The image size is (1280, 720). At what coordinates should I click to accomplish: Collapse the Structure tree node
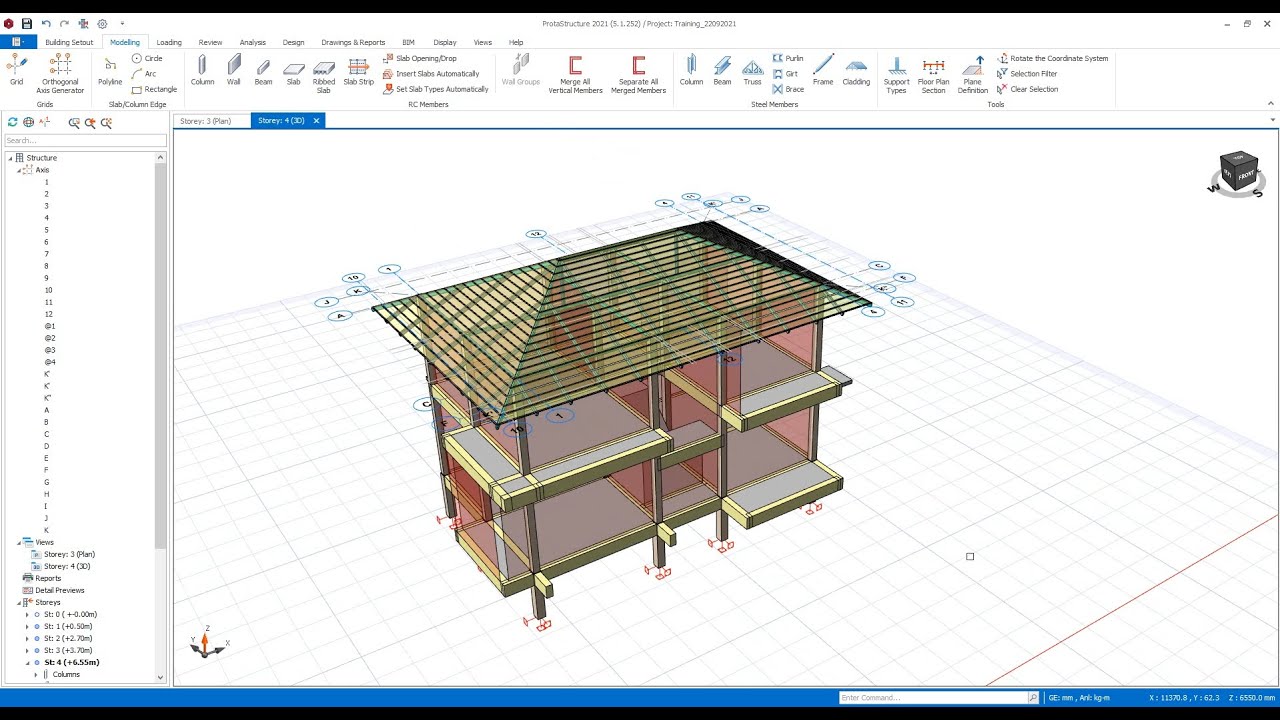point(10,158)
